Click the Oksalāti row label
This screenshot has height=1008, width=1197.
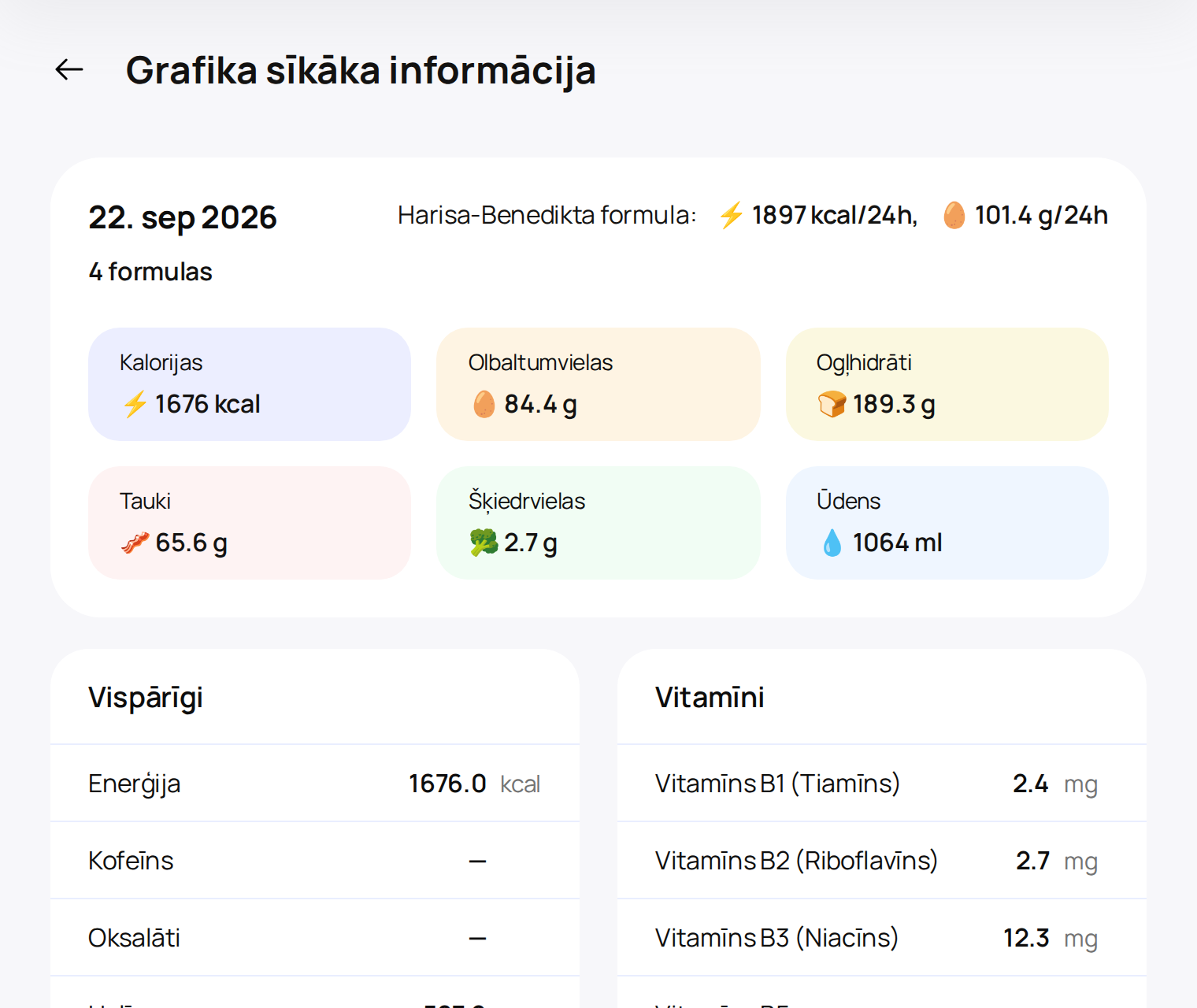[x=134, y=938]
